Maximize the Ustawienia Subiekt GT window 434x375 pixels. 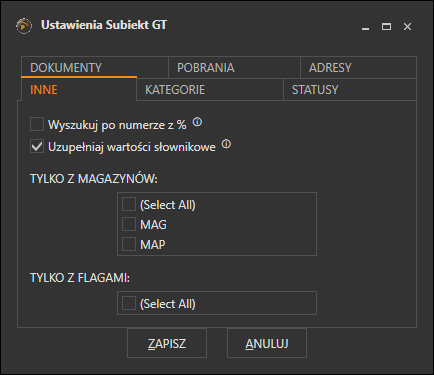386,27
